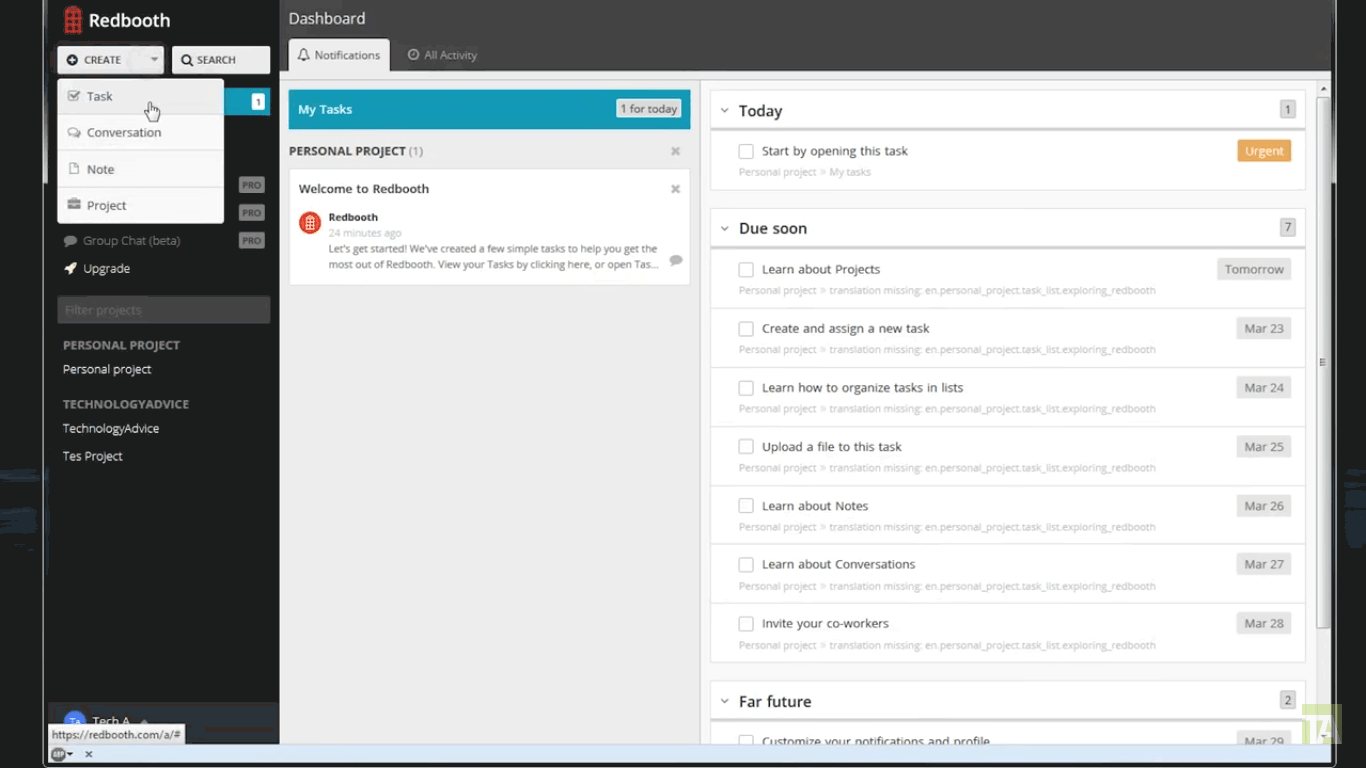The height and width of the screenshot is (768, 1366).
Task: Open Tes Project in the sidebar
Action: (93, 456)
